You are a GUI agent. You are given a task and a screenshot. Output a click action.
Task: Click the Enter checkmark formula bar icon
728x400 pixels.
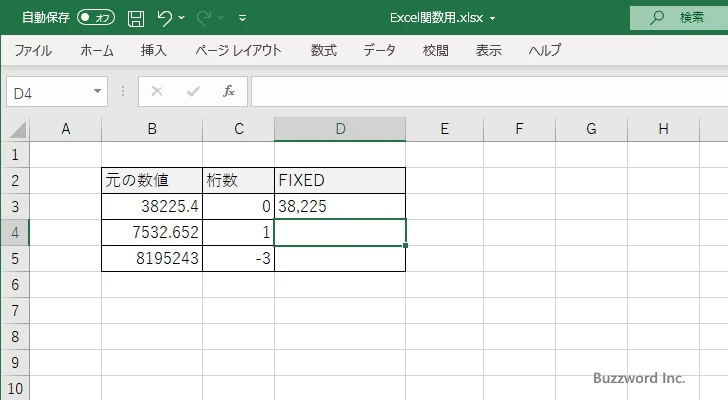(193, 91)
